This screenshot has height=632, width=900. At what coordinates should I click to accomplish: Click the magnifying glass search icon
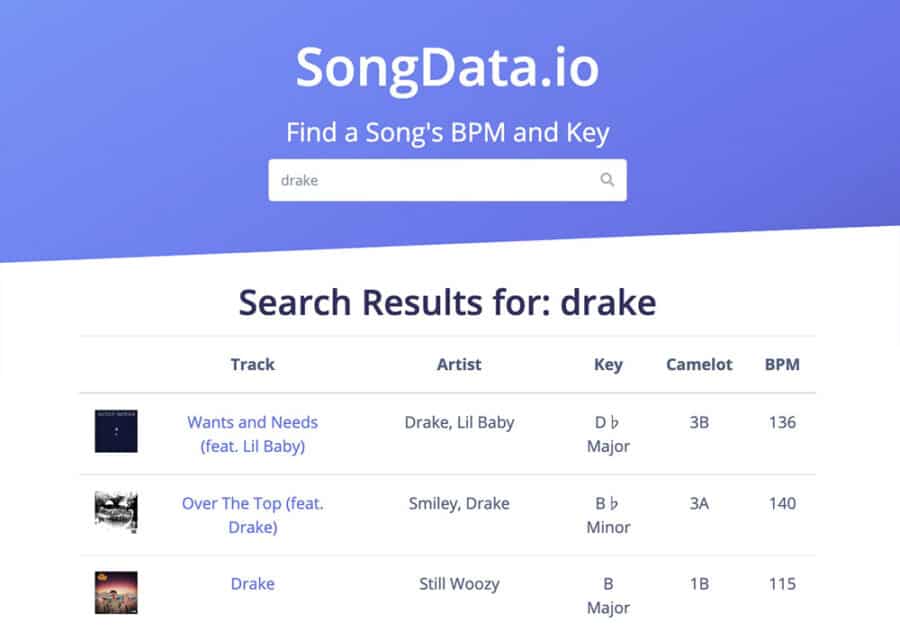coord(607,180)
